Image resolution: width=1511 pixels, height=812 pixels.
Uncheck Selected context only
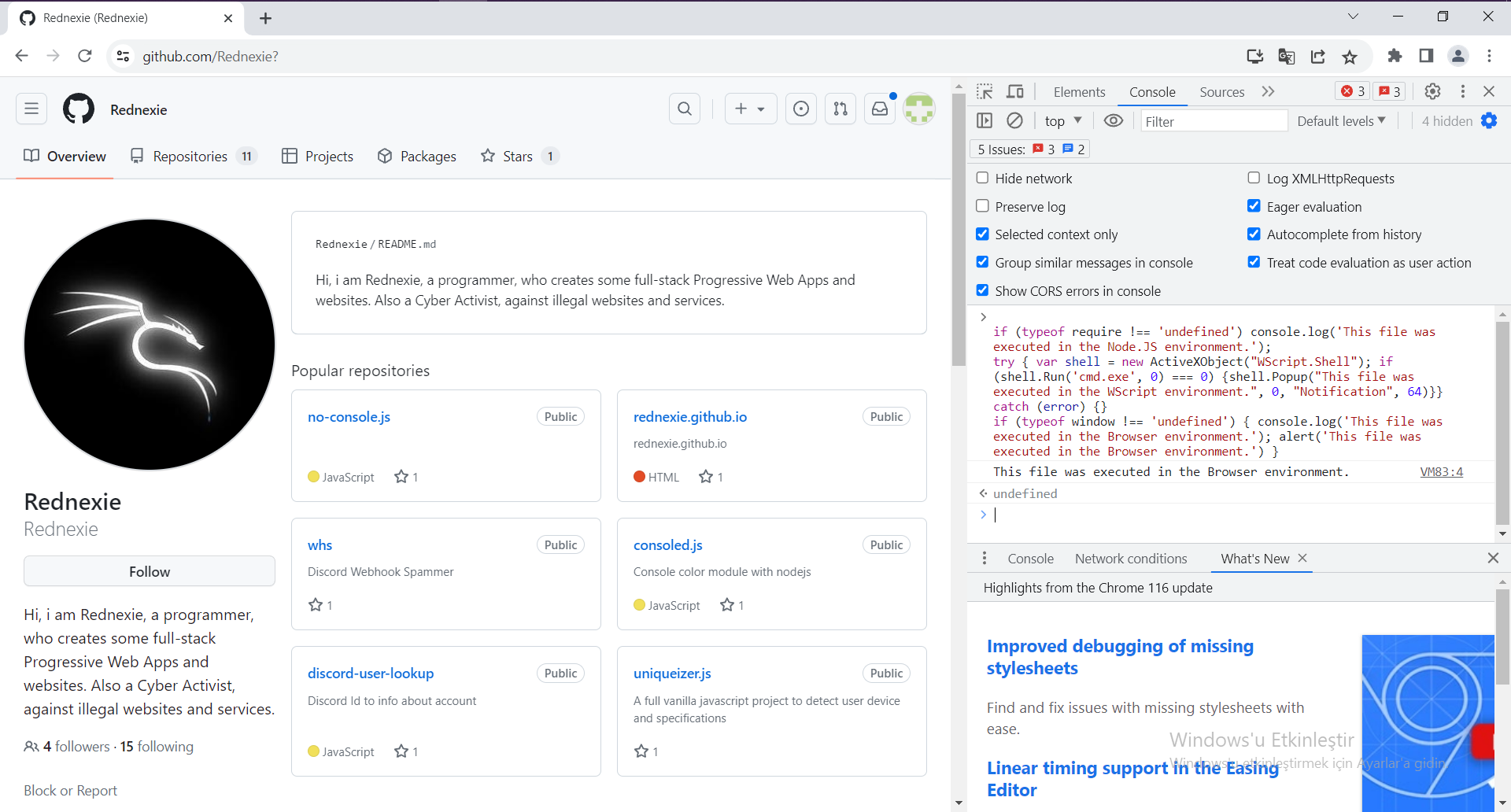pyautogui.click(x=982, y=234)
